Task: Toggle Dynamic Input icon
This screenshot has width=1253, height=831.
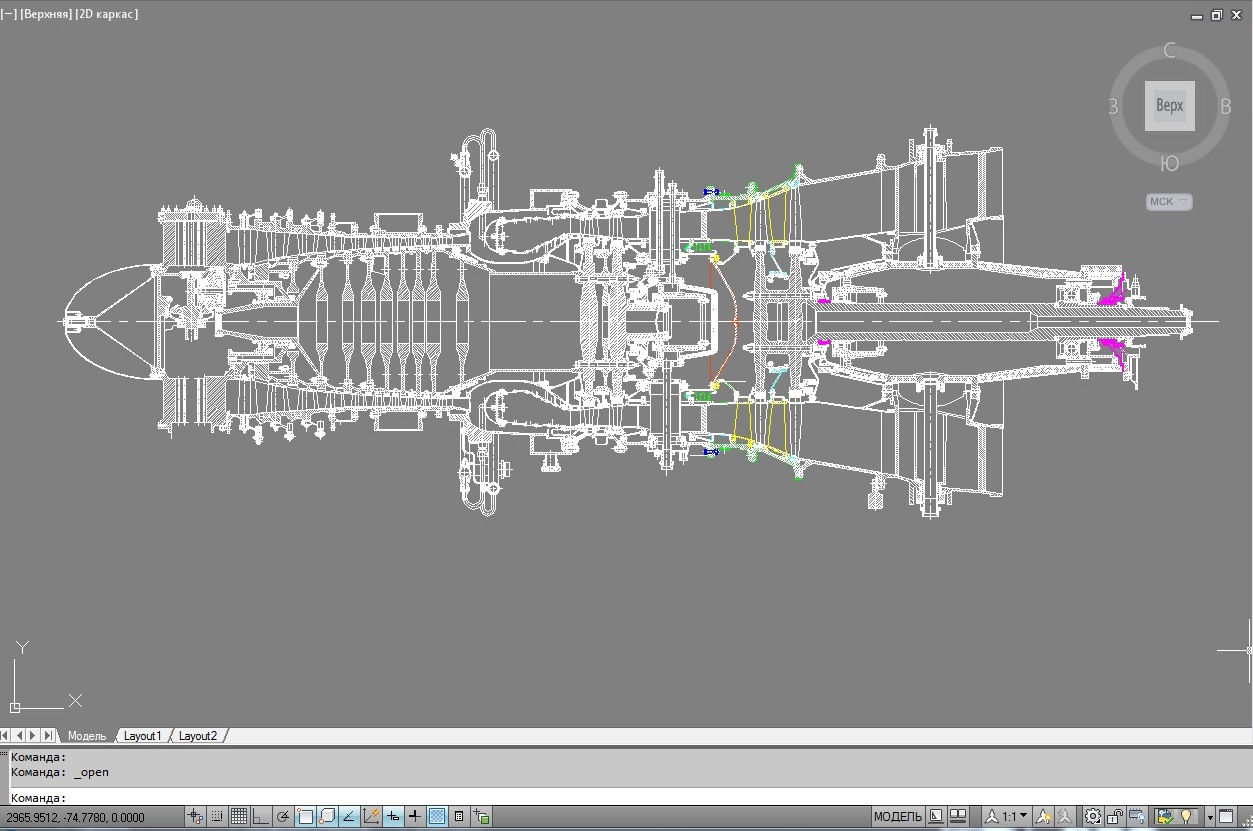Action: tap(393, 817)
